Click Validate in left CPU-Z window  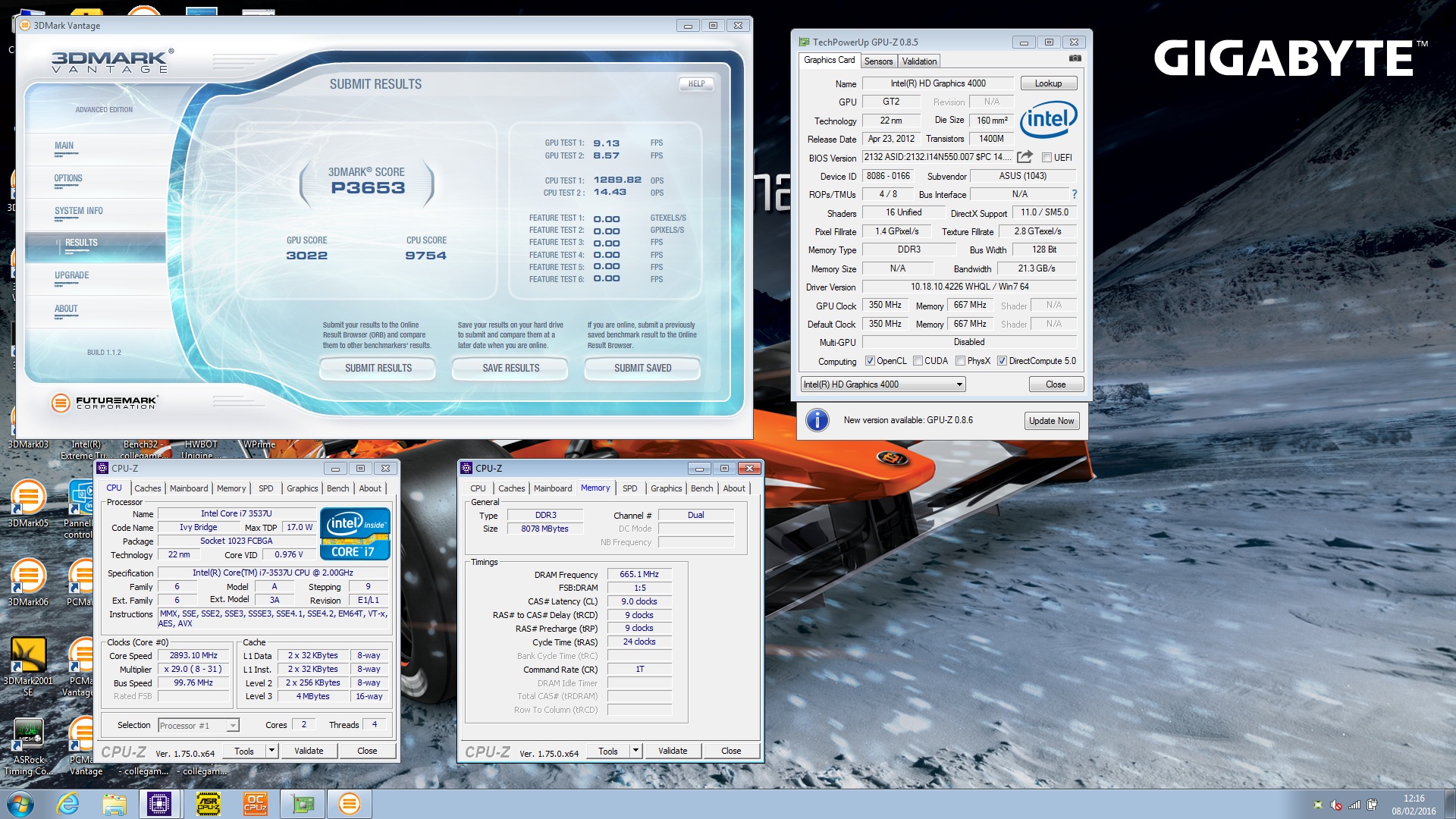[x=309, y=751]
